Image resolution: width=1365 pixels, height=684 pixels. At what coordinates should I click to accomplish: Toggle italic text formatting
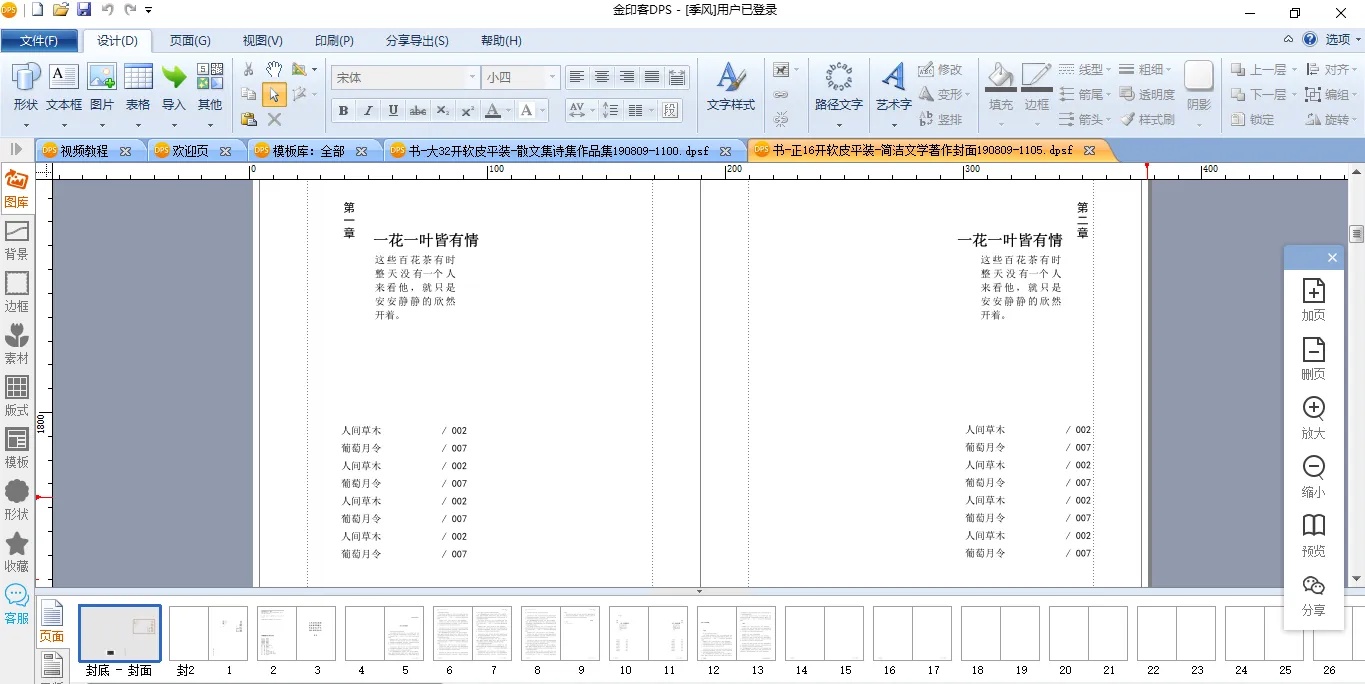click(x=368, y=111)
